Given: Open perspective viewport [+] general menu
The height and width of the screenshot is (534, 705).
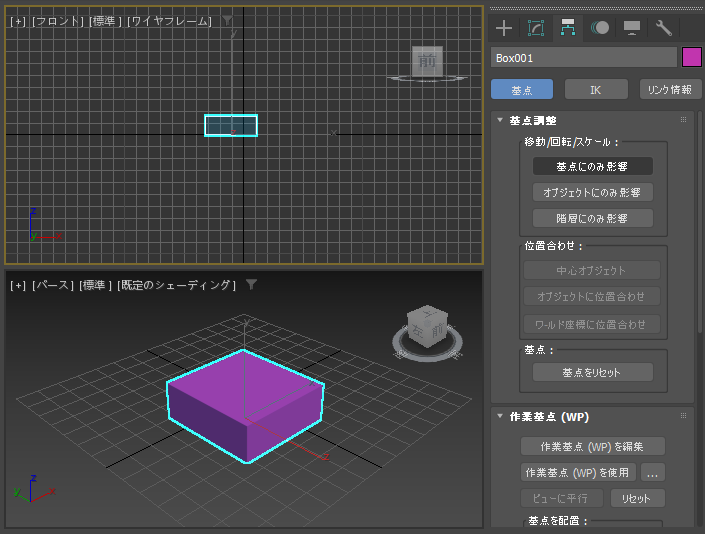Looking at the screenshot, I should tap(18, 285).
